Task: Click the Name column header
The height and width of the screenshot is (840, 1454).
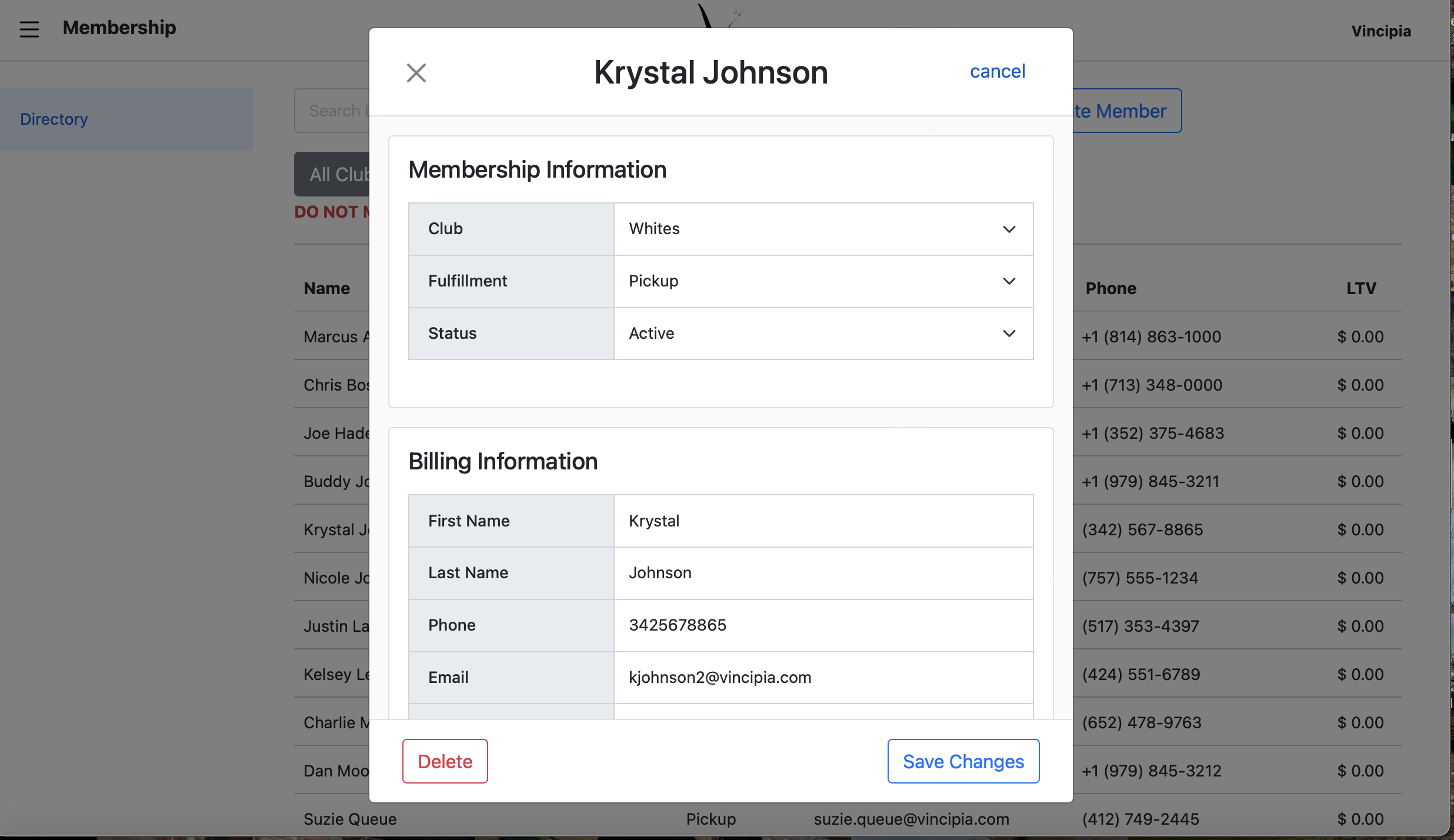Action: tap(327, 288)
